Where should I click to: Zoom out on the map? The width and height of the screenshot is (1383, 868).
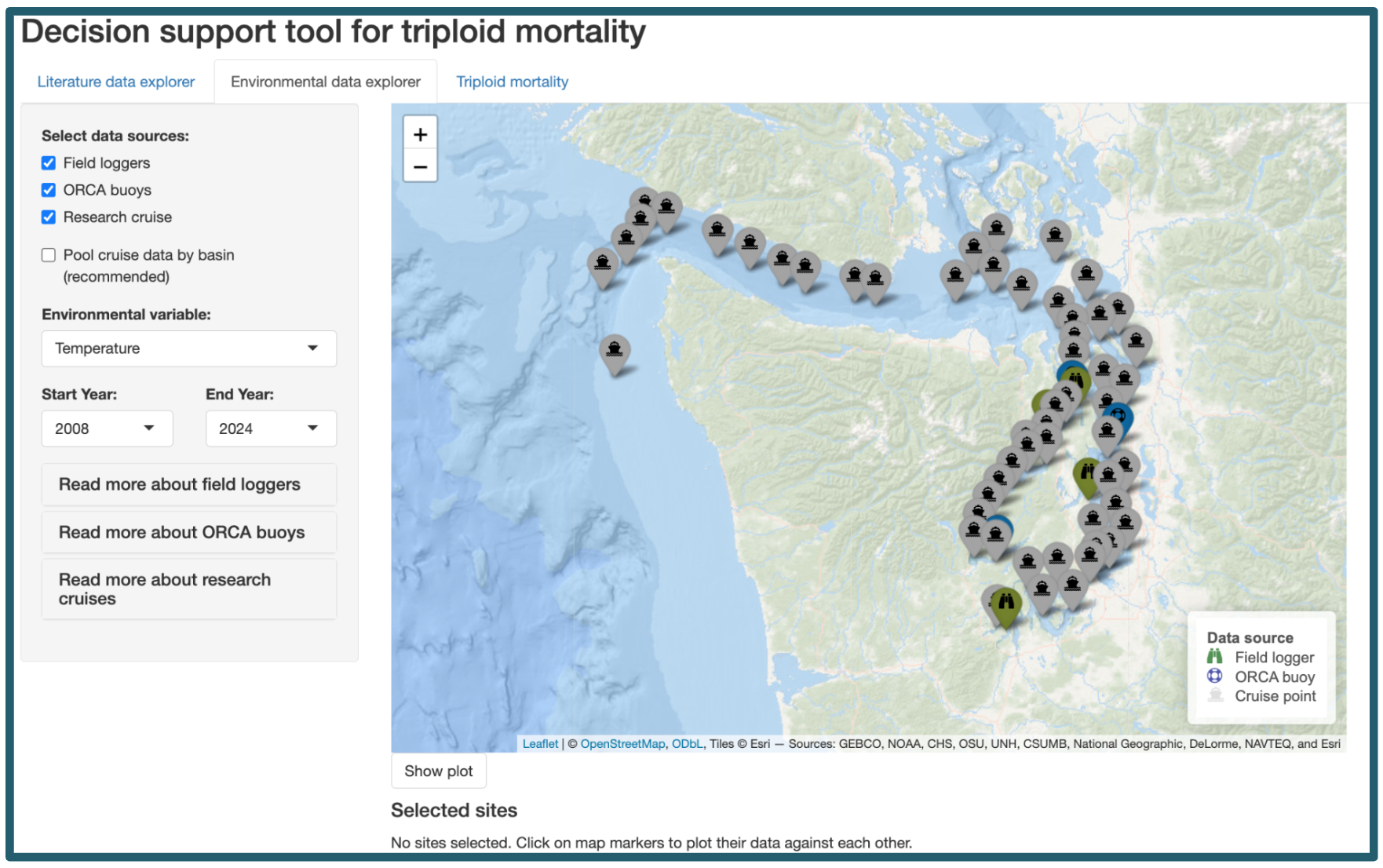(x=420, y=167)
